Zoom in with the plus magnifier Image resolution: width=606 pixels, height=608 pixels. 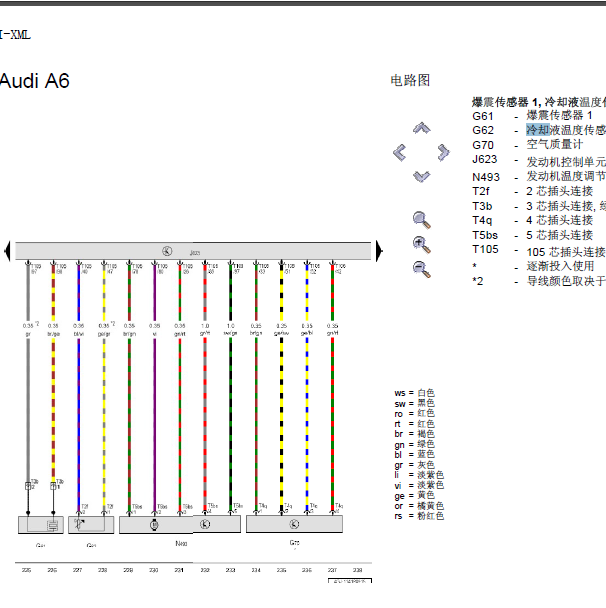pos(422,245)
